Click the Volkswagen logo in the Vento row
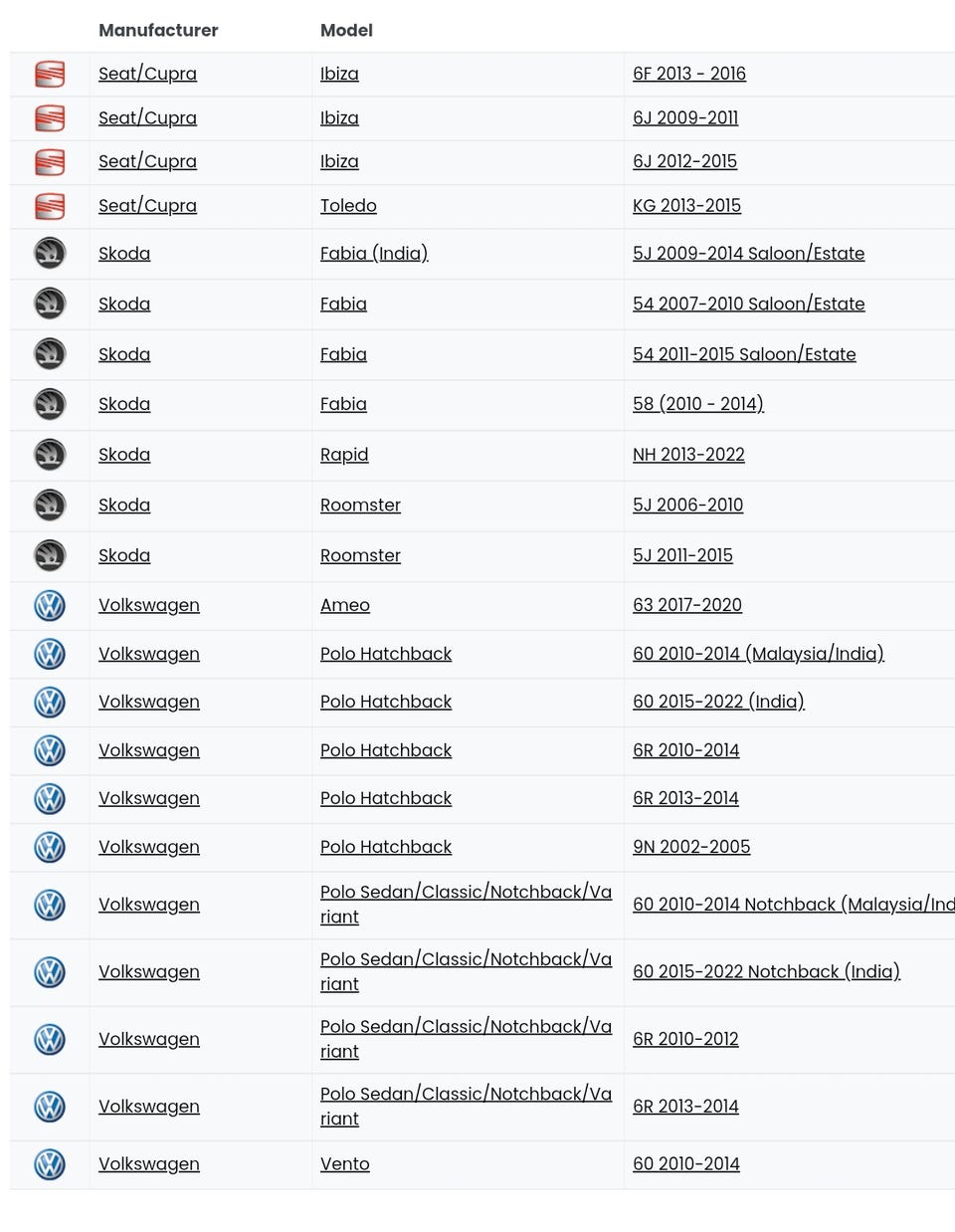This screenshot has width=955, height=1232. pyautogui.click(x=50, y=1164)
